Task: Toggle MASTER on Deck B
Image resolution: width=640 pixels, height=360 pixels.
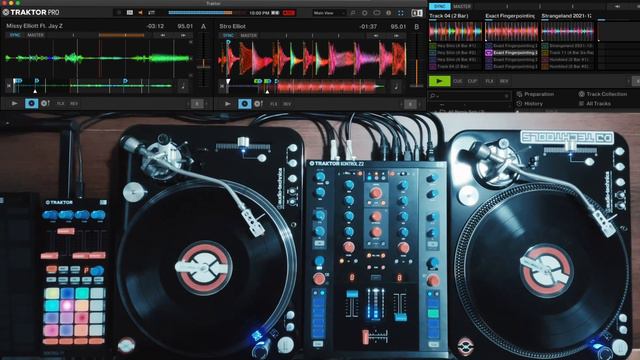Action: (x=249, y=36)
